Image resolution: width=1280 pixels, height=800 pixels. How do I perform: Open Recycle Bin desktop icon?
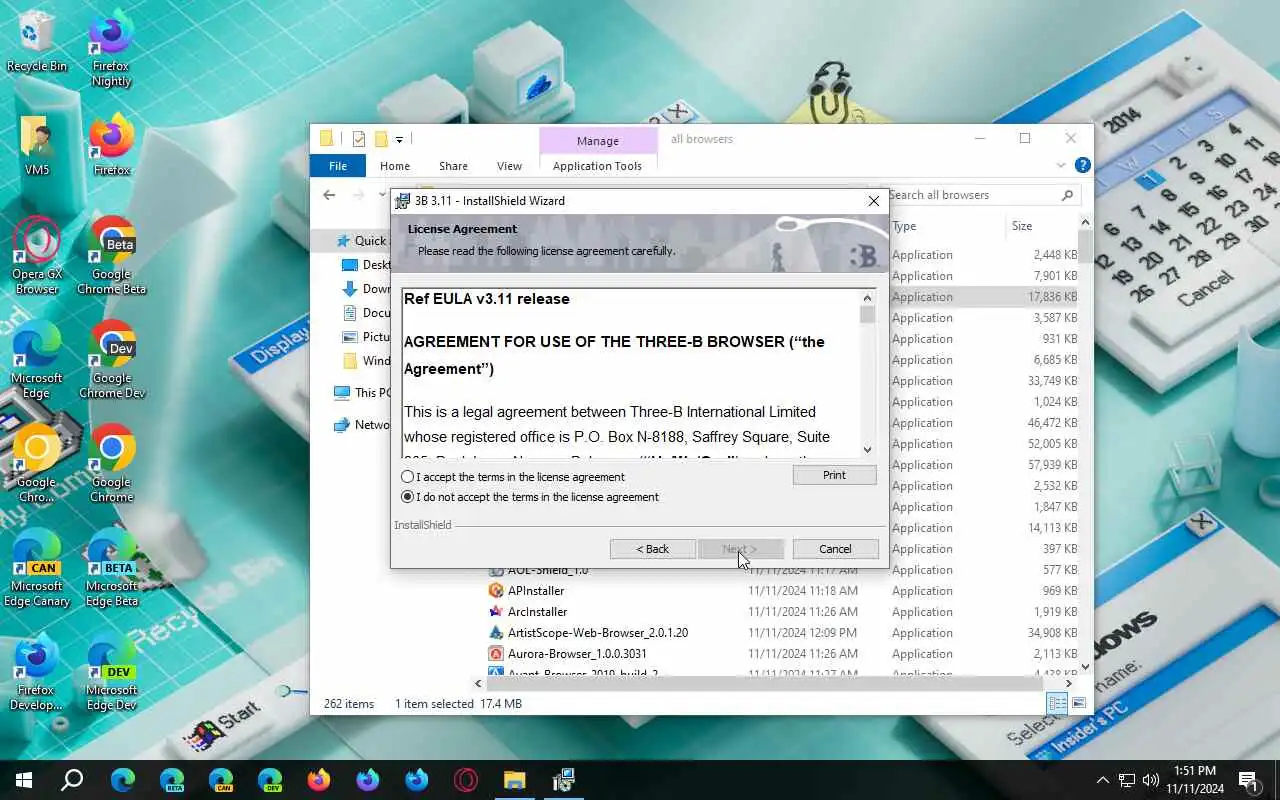pyautogui.click(x=37, y=41)
